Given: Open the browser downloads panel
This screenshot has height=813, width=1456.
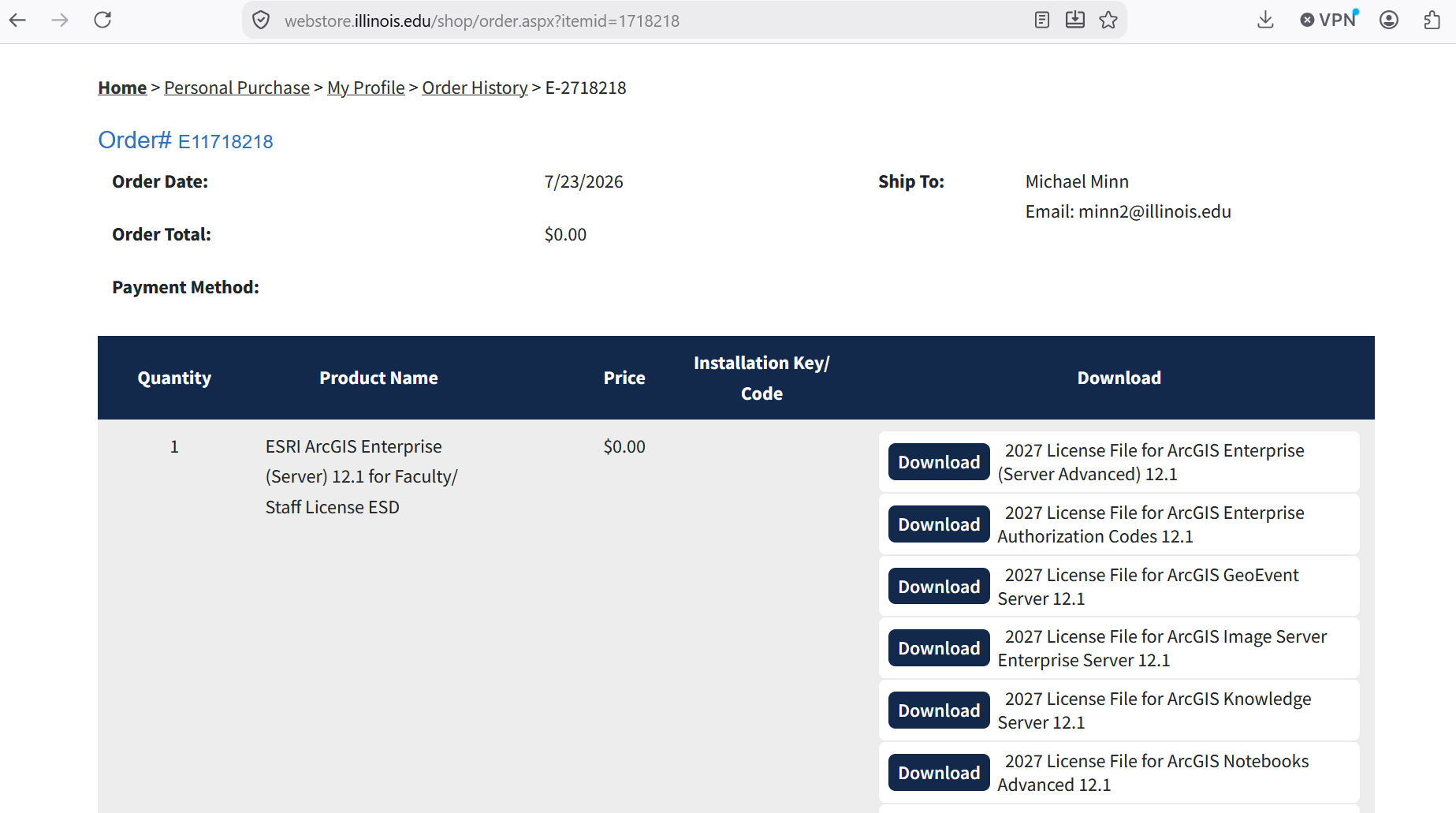Looking at the screenshot, I should coord(1265,21).
